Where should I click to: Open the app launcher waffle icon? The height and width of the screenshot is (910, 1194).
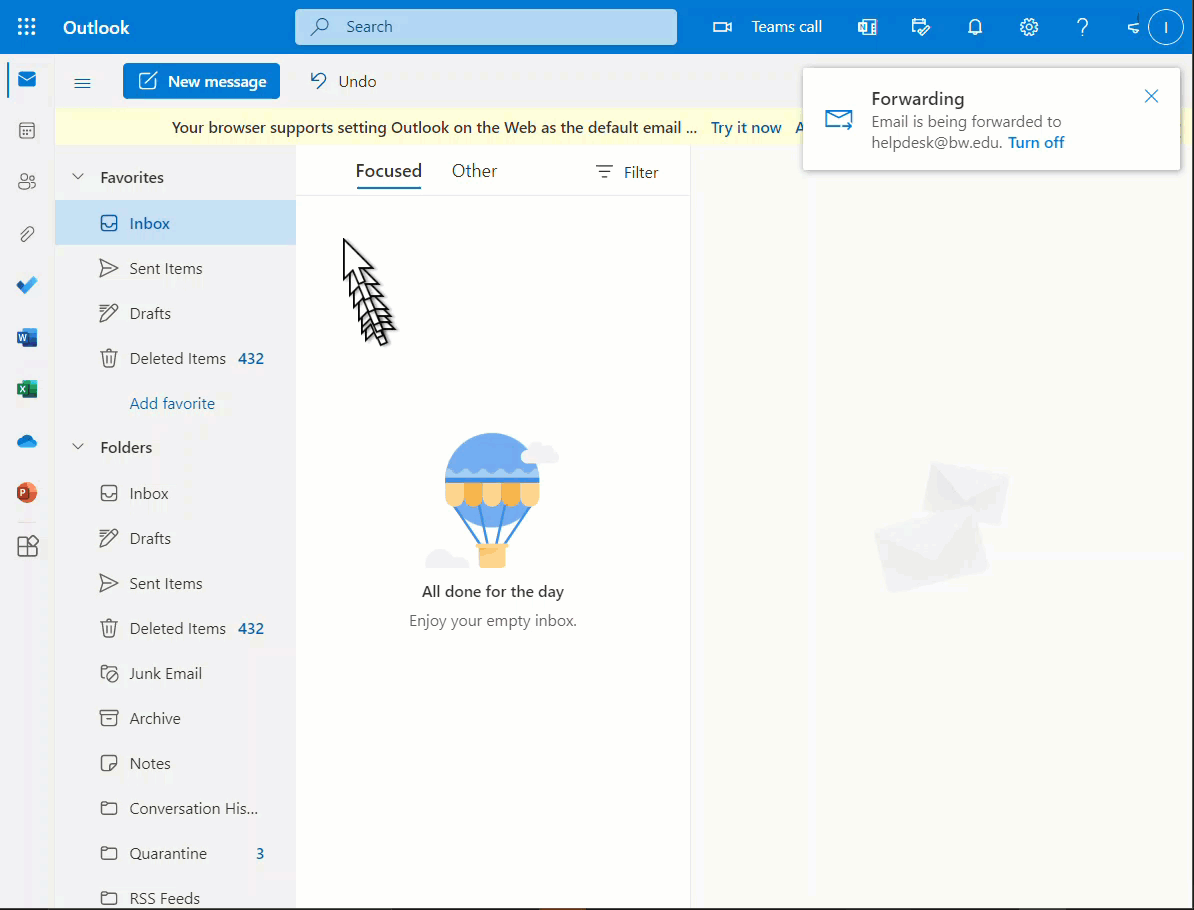pyautogui.click(x=27, y=27)
